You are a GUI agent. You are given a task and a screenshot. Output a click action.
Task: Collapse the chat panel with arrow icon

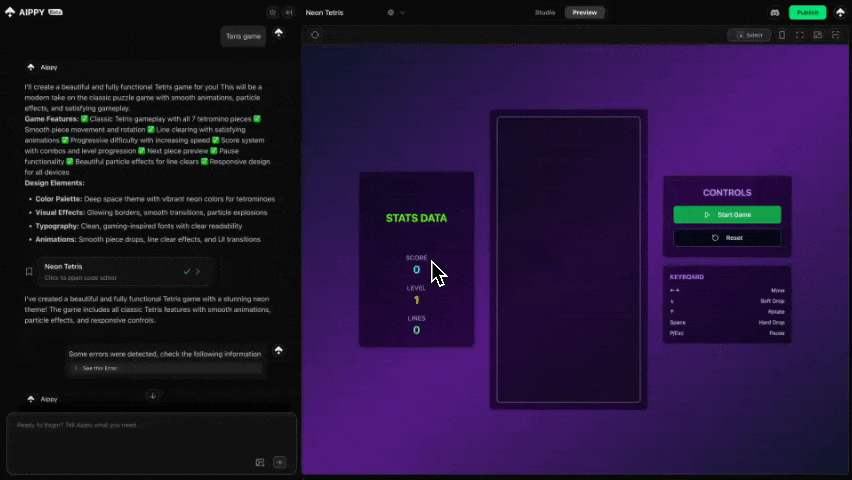(x=289, y=13)
